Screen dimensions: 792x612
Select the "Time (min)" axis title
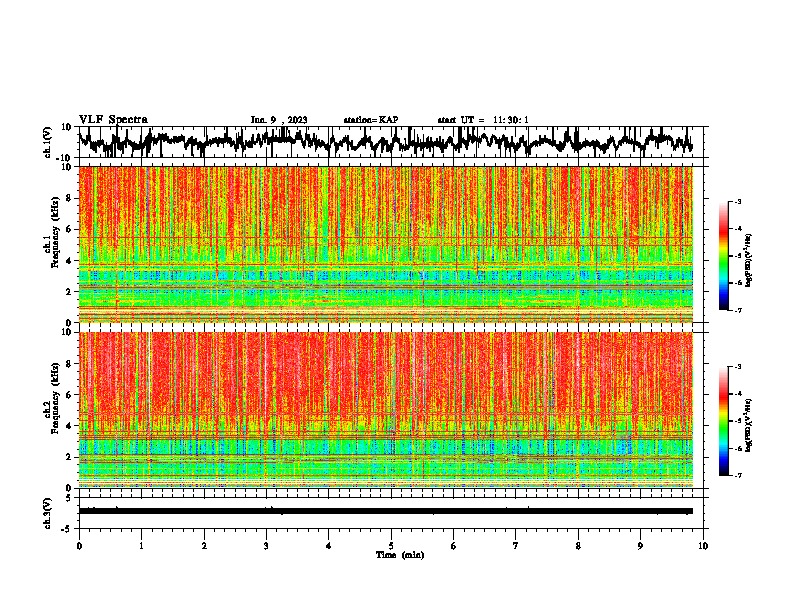[x=400, y=555]
